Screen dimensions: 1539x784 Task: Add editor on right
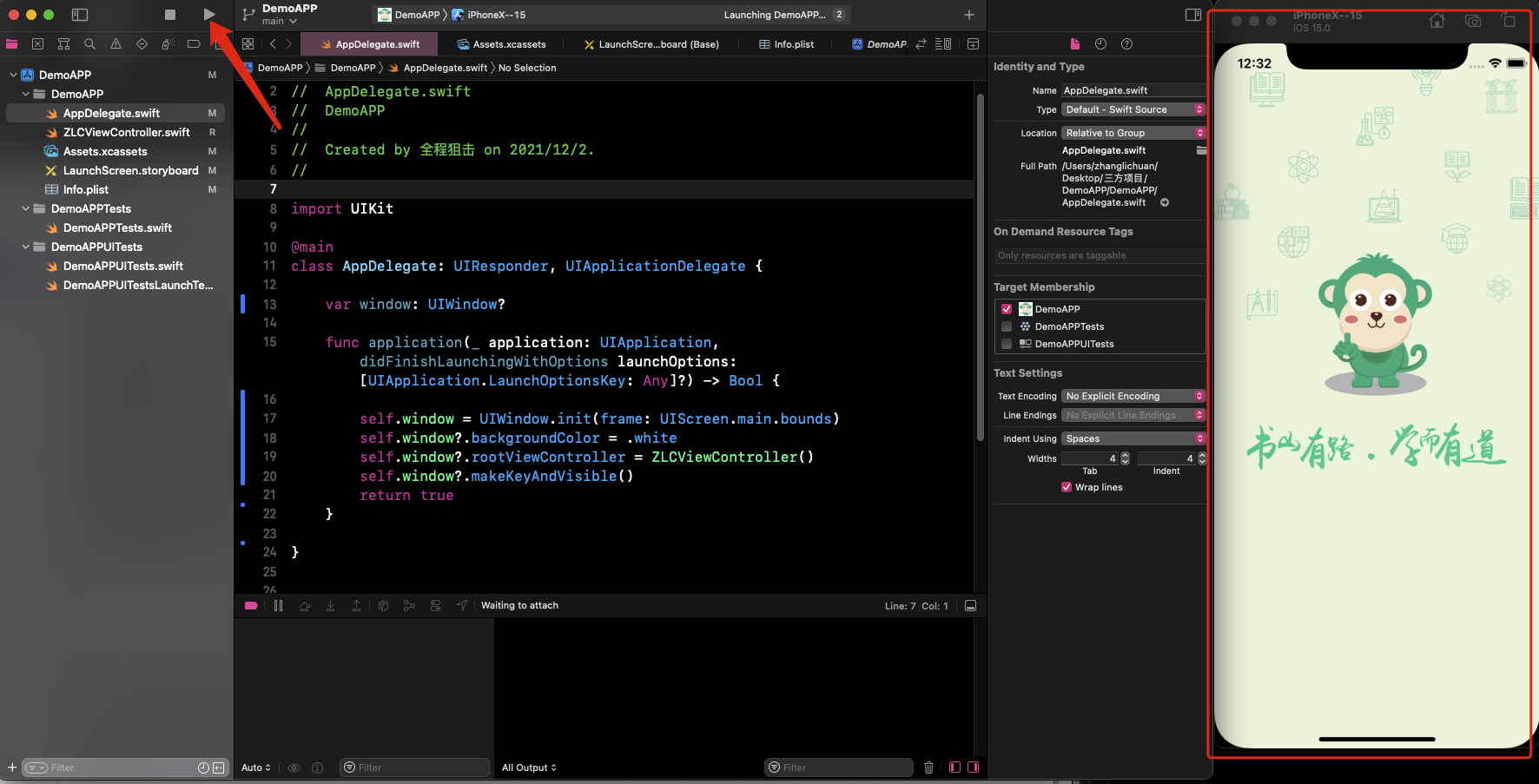(x=973, y=44)
